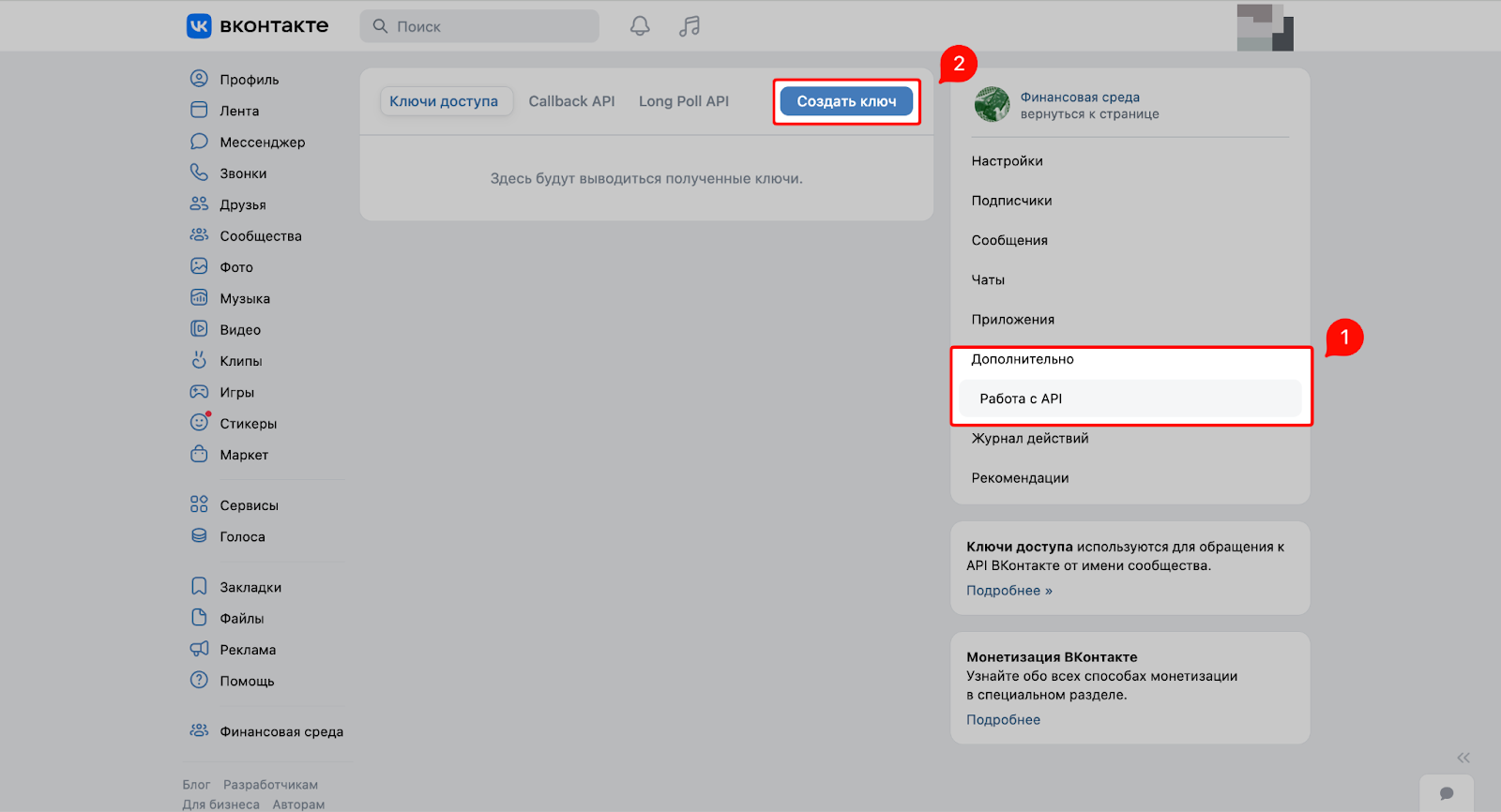This screenshot has width=1501, height=812.
Task: Click the Финансовая среда sidebar community icon
Action: 199,731
